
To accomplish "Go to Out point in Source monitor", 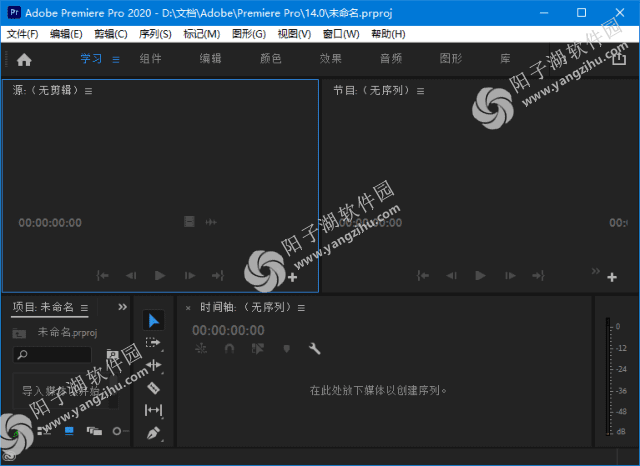I will click(218, 276).
